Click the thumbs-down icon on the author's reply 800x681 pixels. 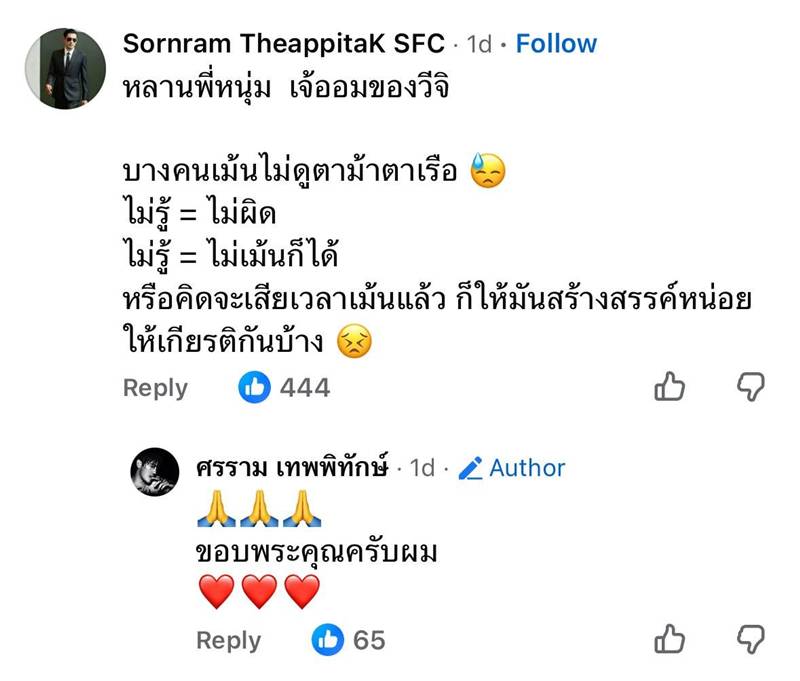[750, 639]
